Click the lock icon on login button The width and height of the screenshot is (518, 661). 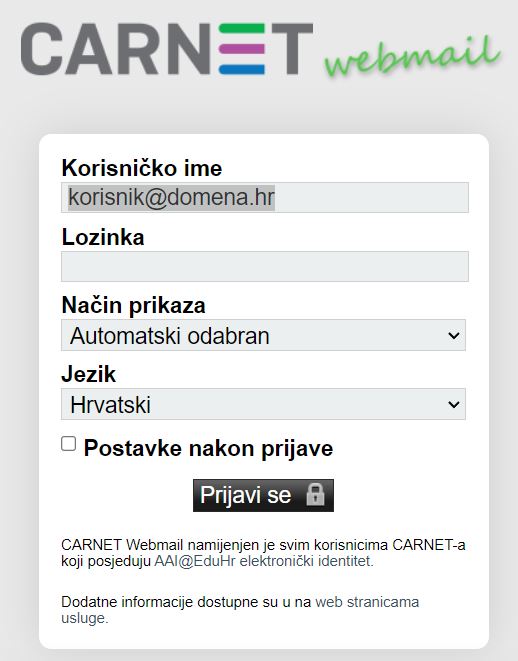click(x=315, y=494)
